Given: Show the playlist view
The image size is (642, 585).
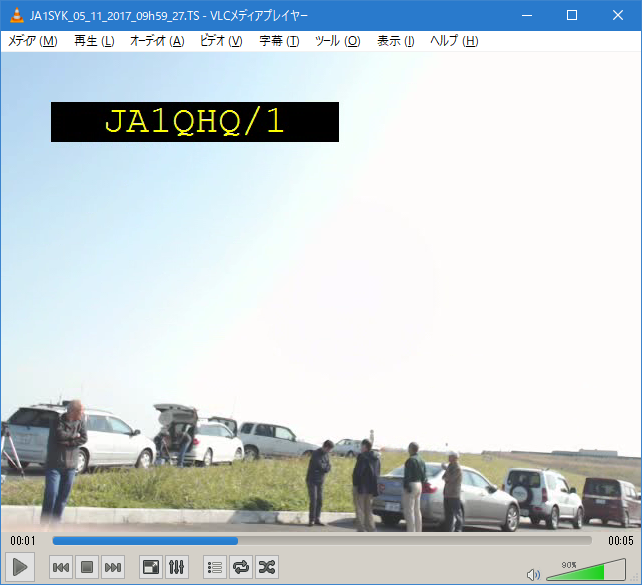Looking at the screenshot, I should click(x=215, y=567).
